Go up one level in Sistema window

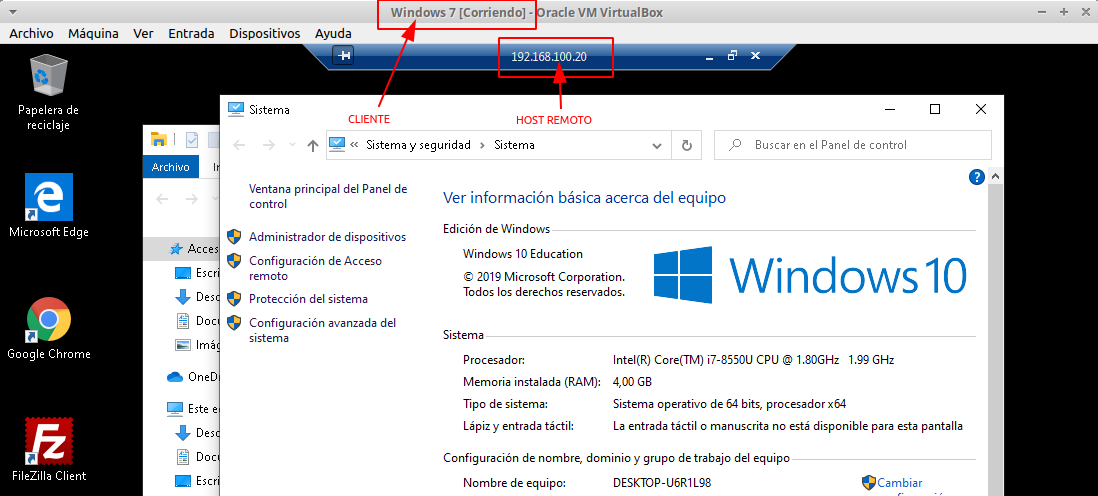(313, 145)
